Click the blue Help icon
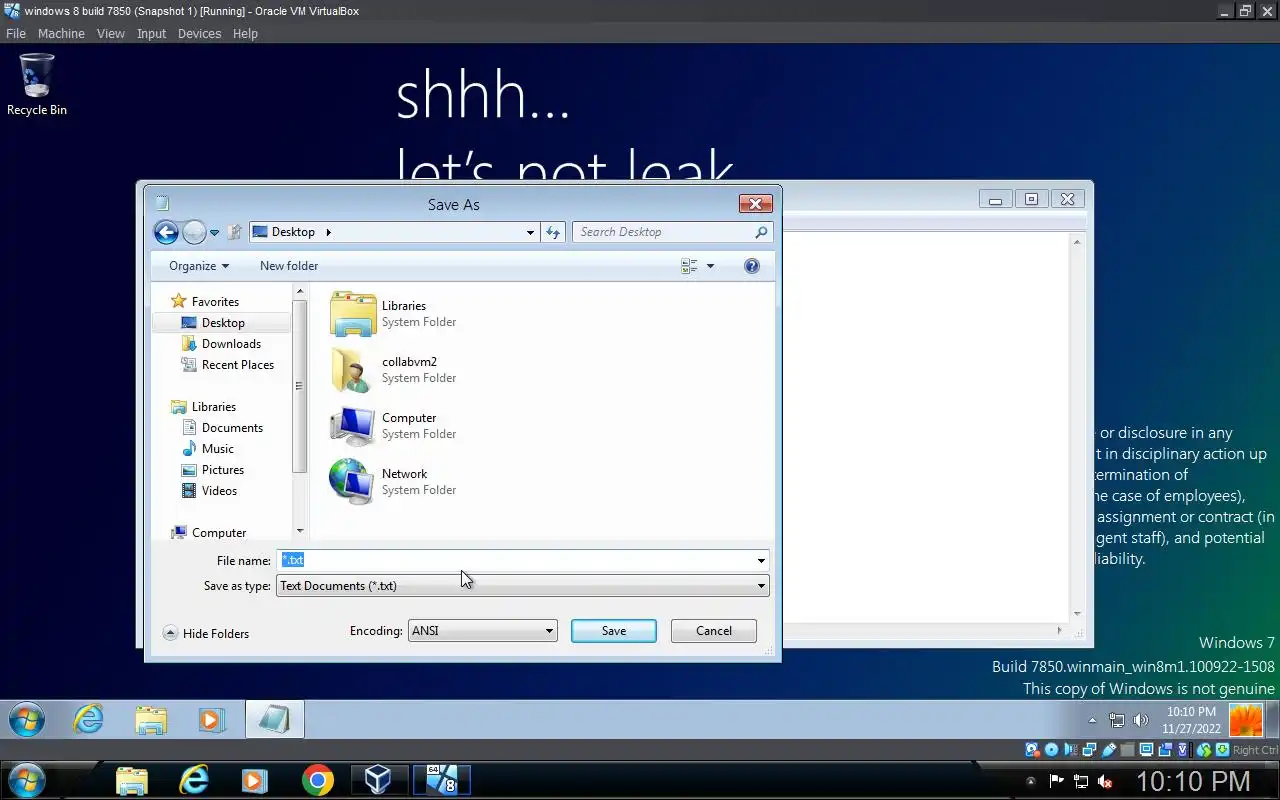 pos(752,266)
